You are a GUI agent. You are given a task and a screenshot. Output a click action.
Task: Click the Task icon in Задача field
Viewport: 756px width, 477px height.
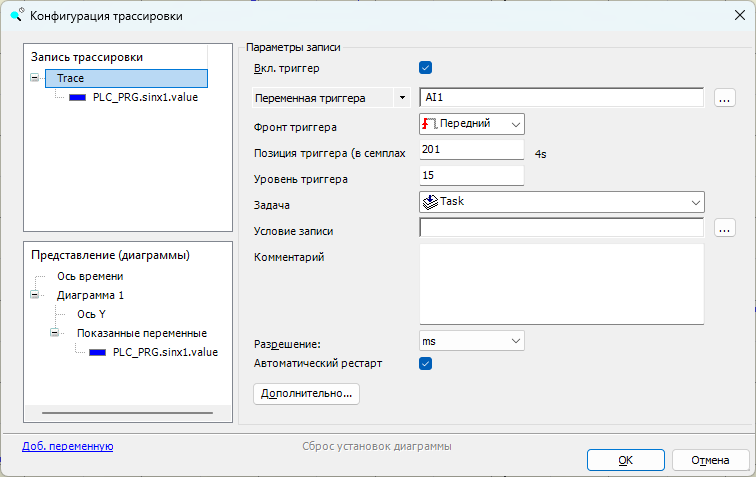430,202
